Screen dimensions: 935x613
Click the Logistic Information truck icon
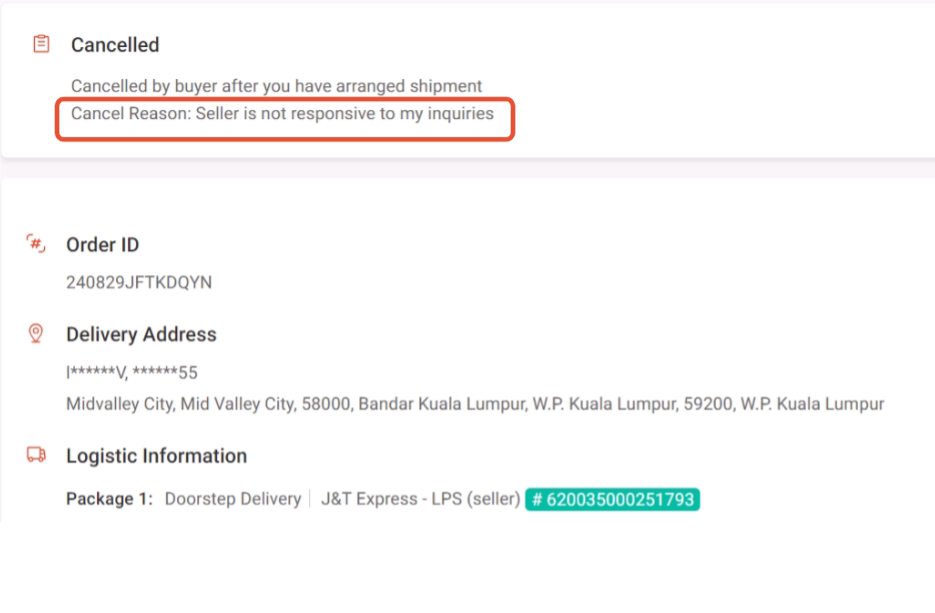click(x=36, y=455)
